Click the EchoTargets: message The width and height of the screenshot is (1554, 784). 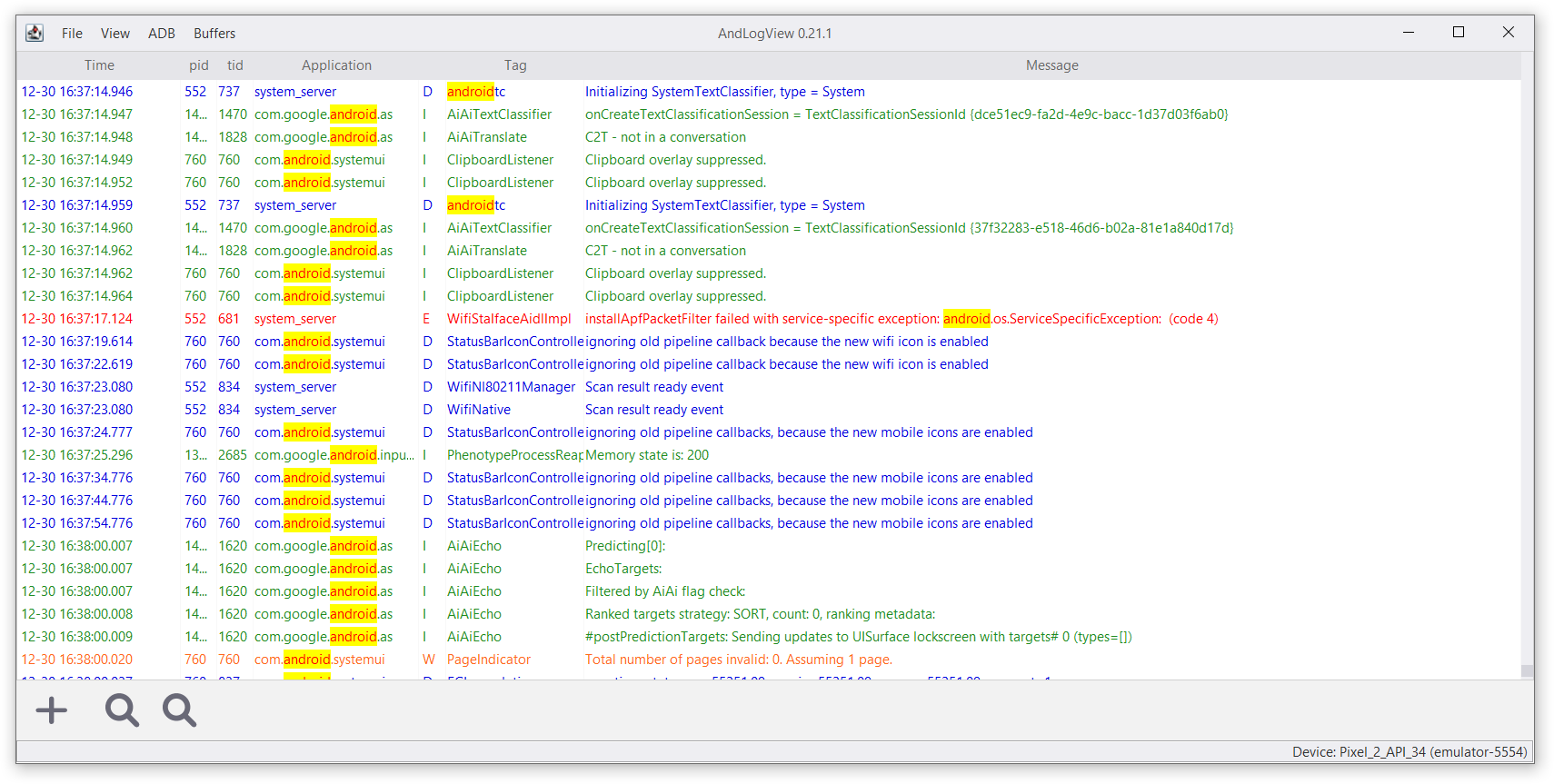[623, 569]
